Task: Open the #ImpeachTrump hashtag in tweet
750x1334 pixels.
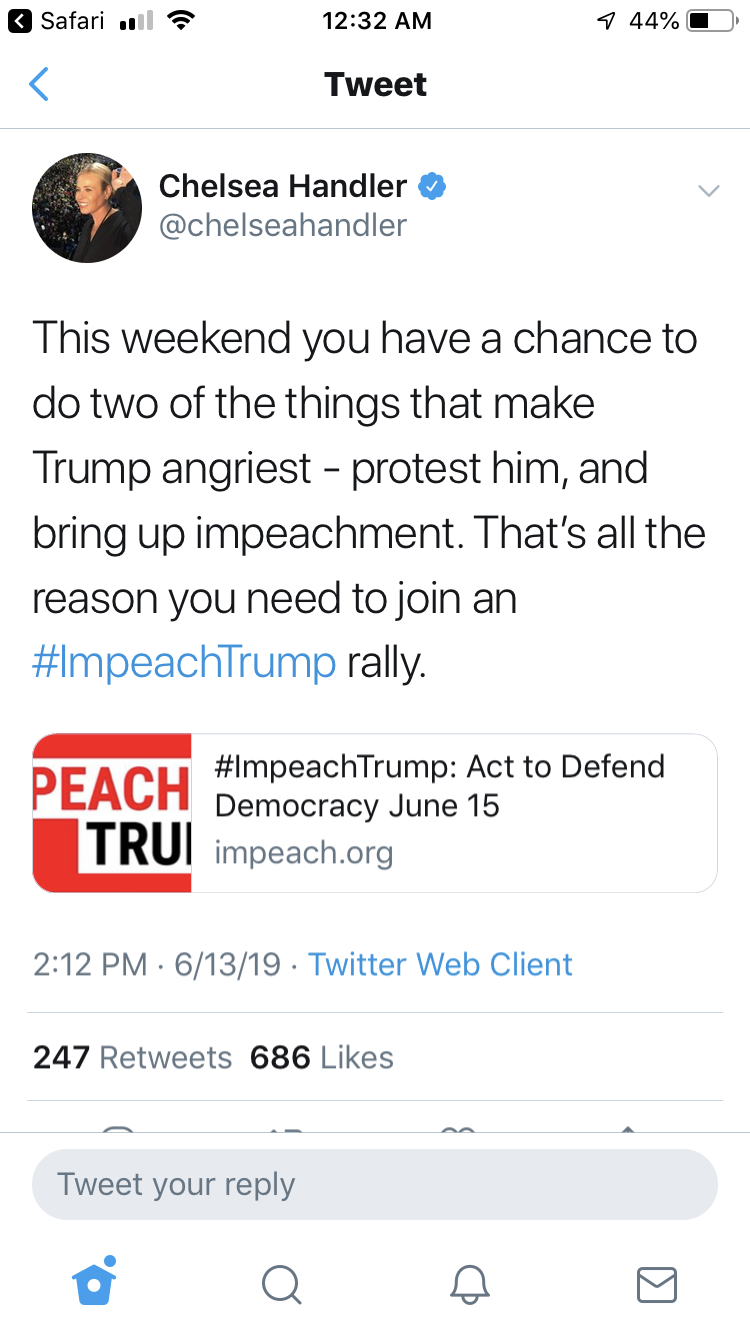Action: click(x=184, y=663)
